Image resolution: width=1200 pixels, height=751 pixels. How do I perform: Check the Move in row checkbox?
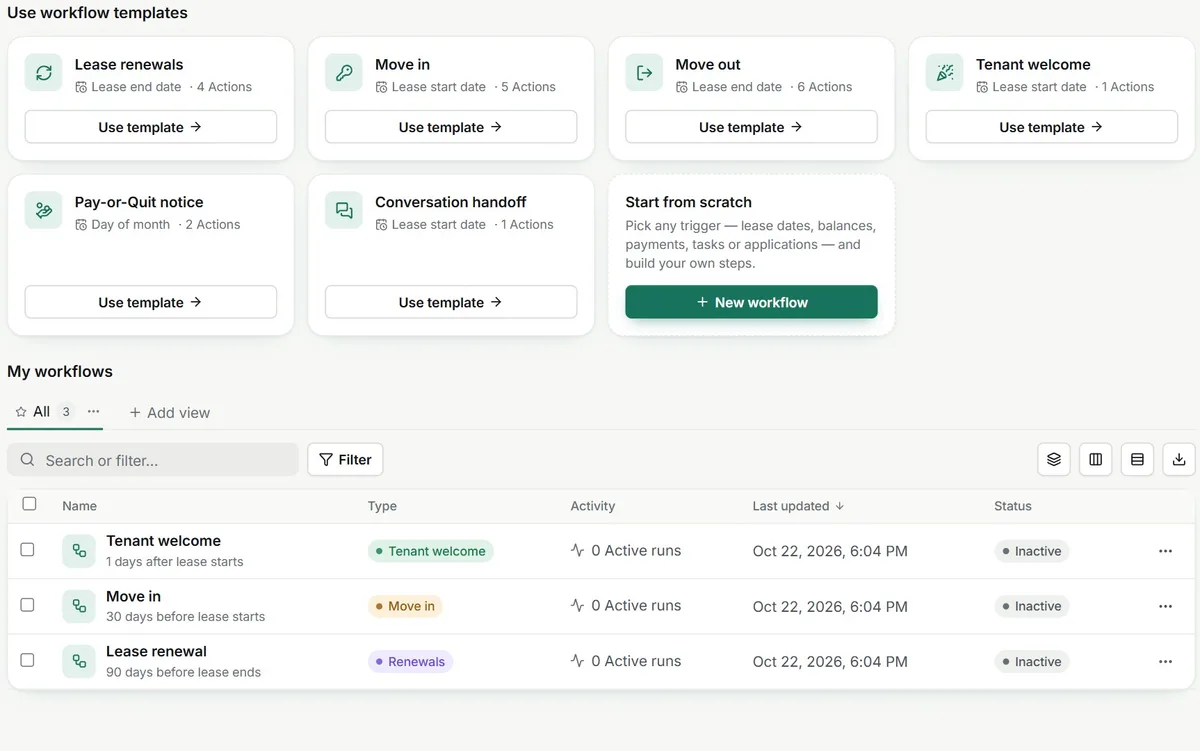(x=27, y=605)
